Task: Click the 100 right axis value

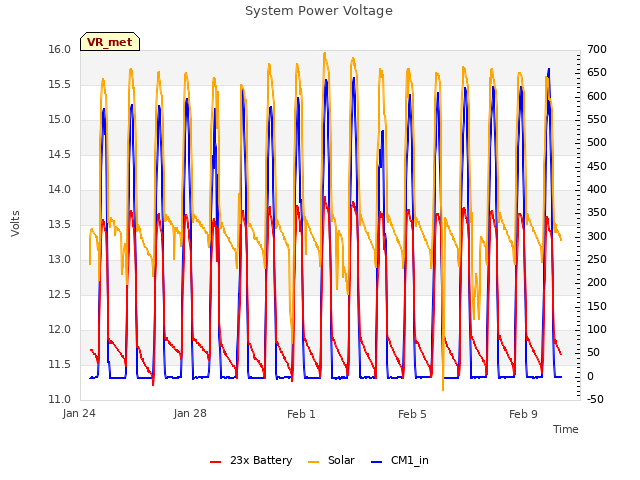Action: (x=597, y=329)
